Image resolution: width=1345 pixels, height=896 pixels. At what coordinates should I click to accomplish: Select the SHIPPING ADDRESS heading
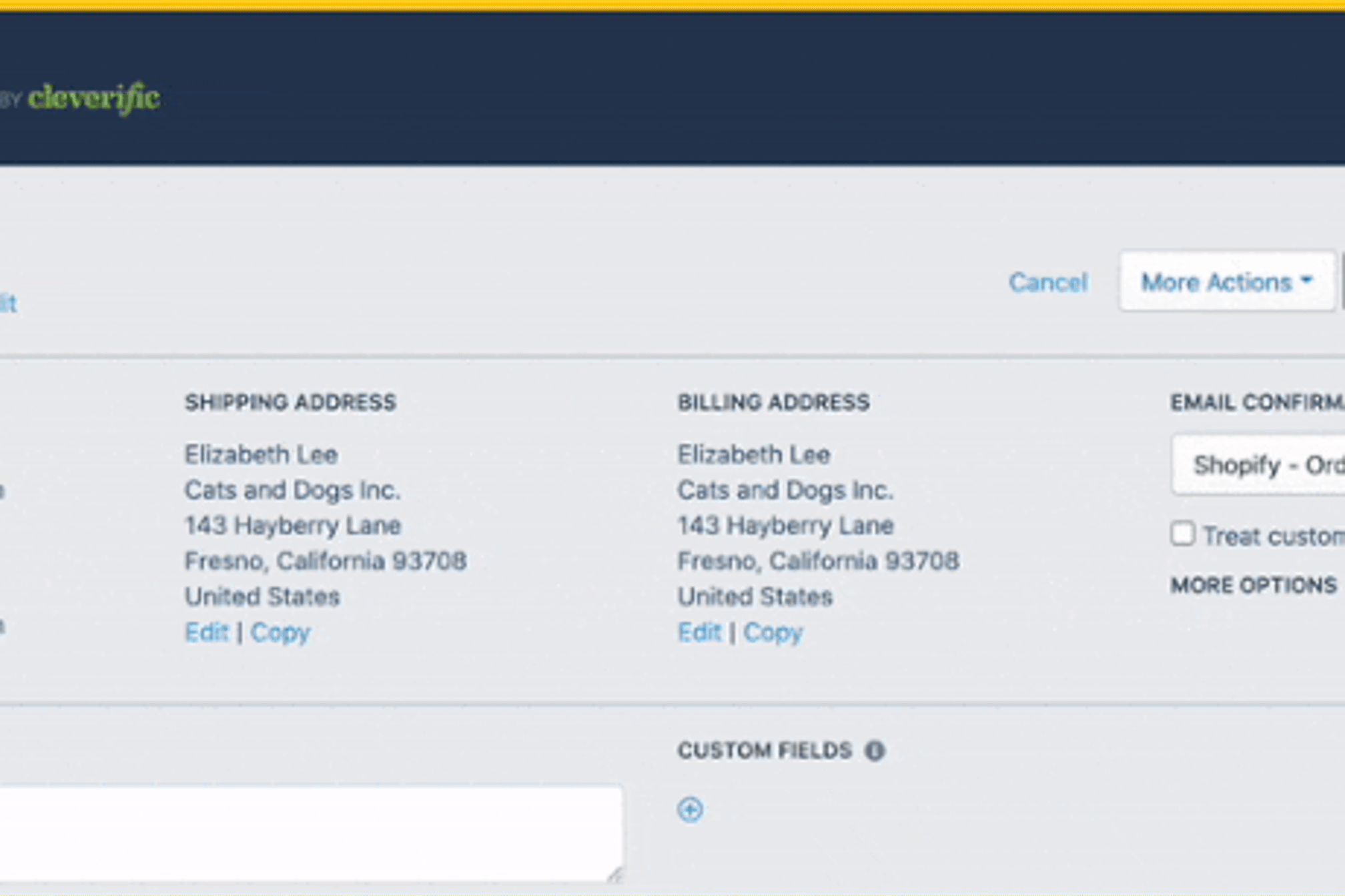tap(290, 402)
